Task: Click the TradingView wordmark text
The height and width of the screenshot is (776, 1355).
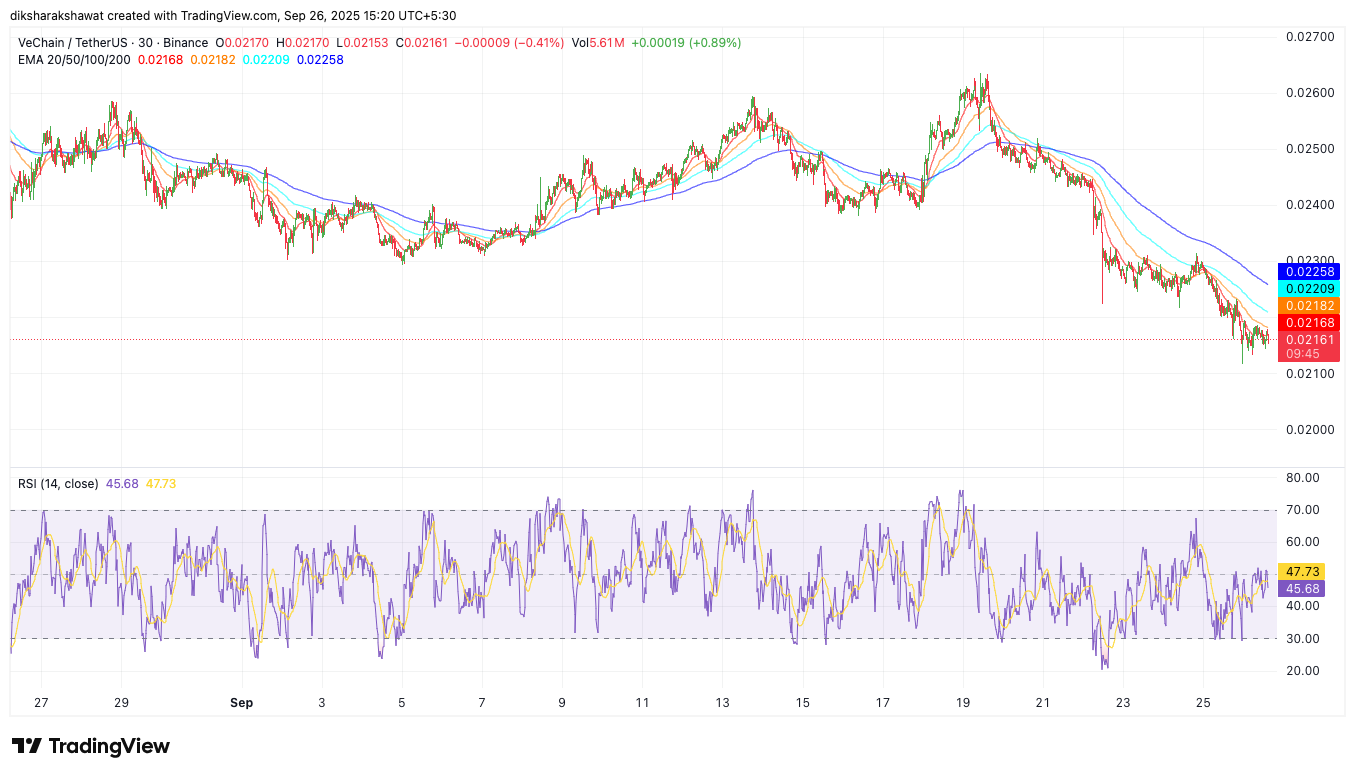Action: pyautogui.click(x=109, y=746)
